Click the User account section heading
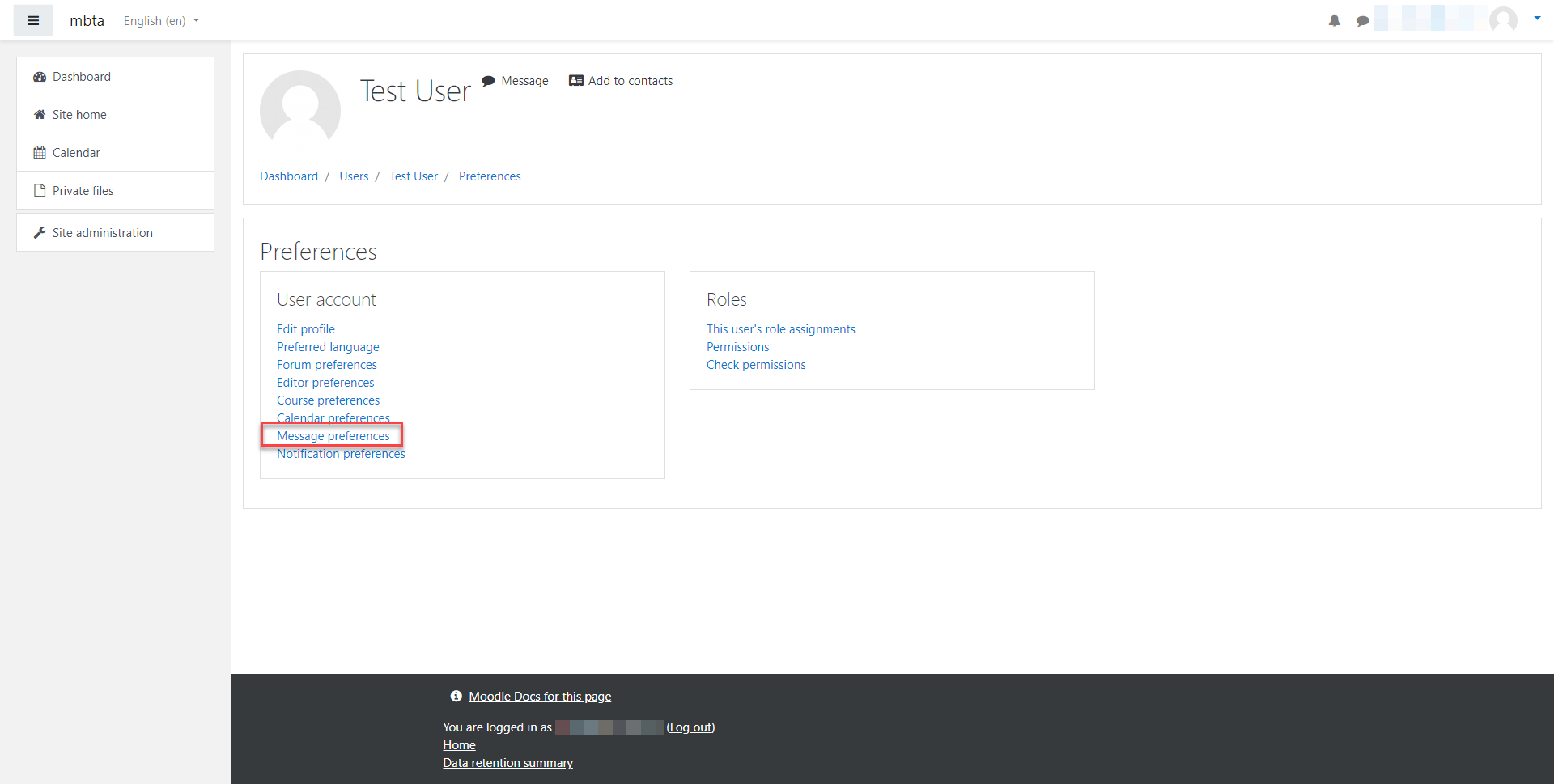 click(326, 299)
